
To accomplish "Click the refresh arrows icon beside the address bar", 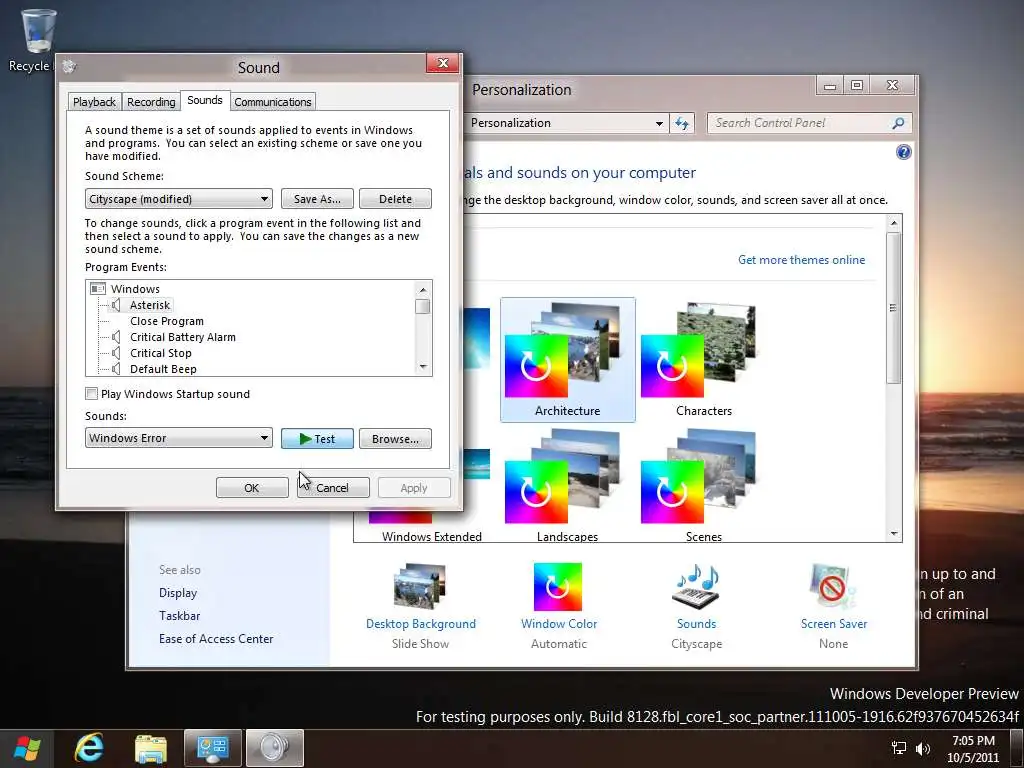I will tap(682, 123).
